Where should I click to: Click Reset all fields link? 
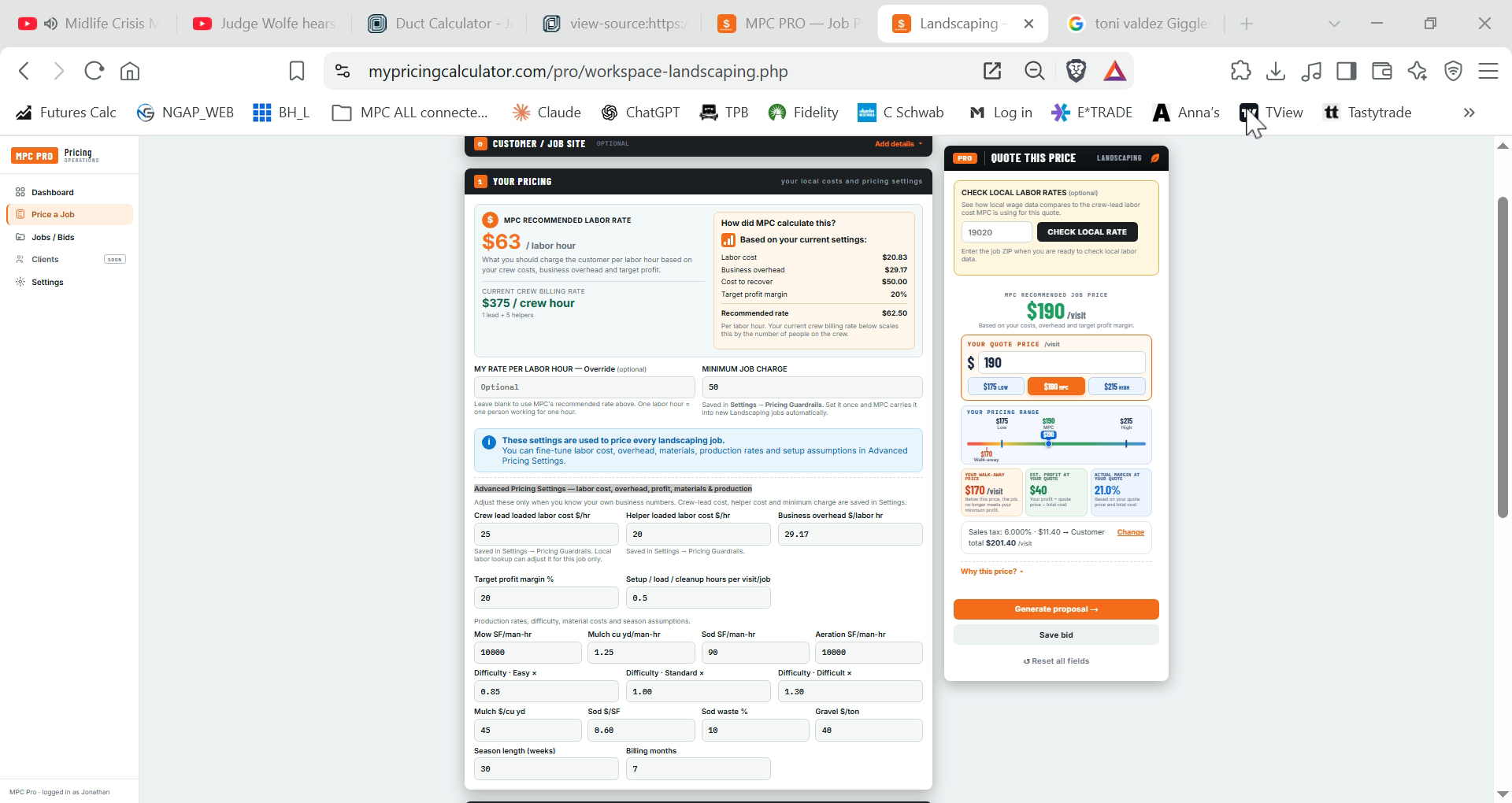click(1056, 661)
